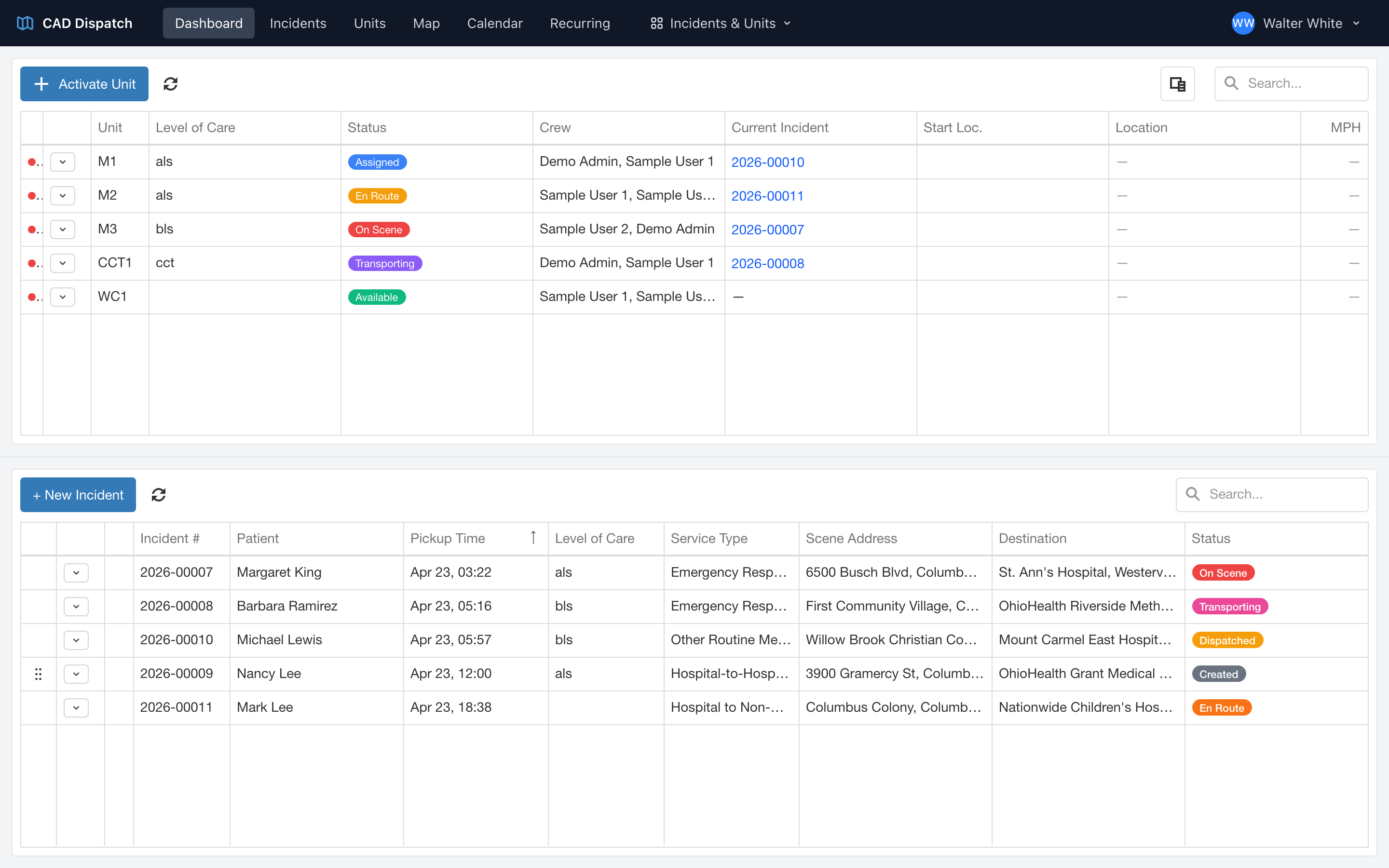Open actions dropdown for incident 2026-00009
Image resolution: width=1389 pixels, height=868 pixels.
coord(76,674)
